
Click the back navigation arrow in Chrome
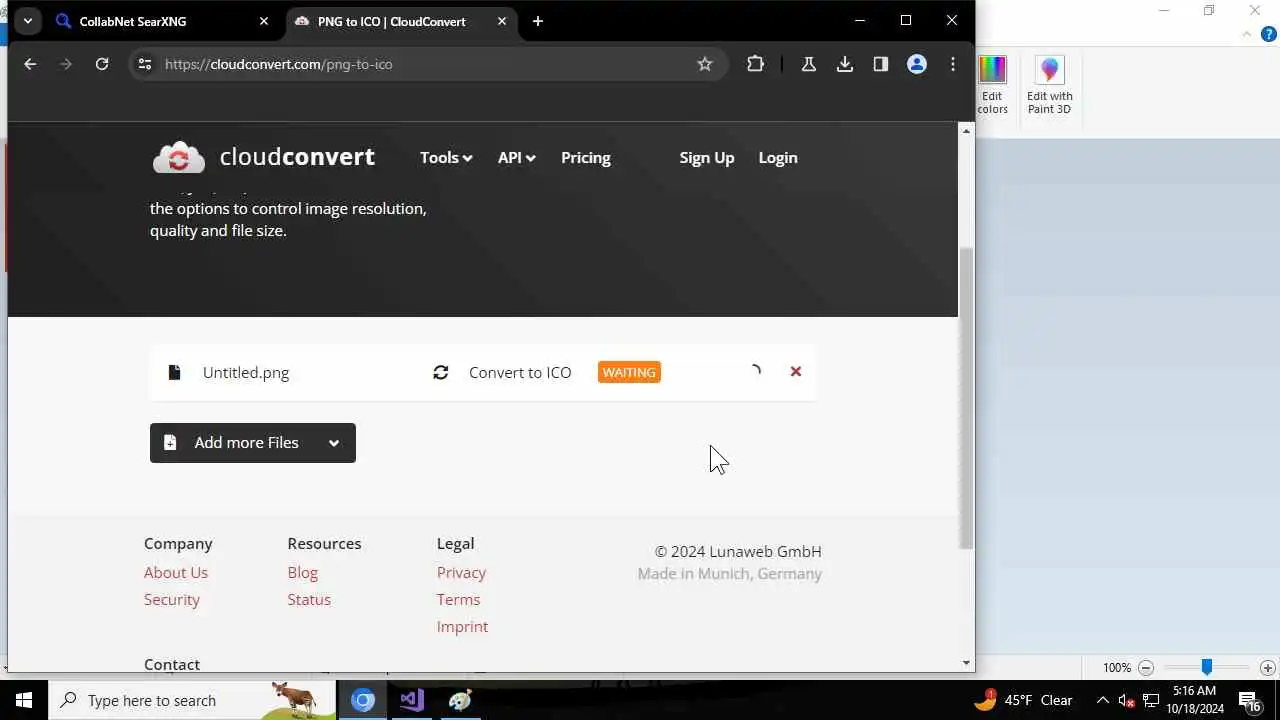pos(30,64)
